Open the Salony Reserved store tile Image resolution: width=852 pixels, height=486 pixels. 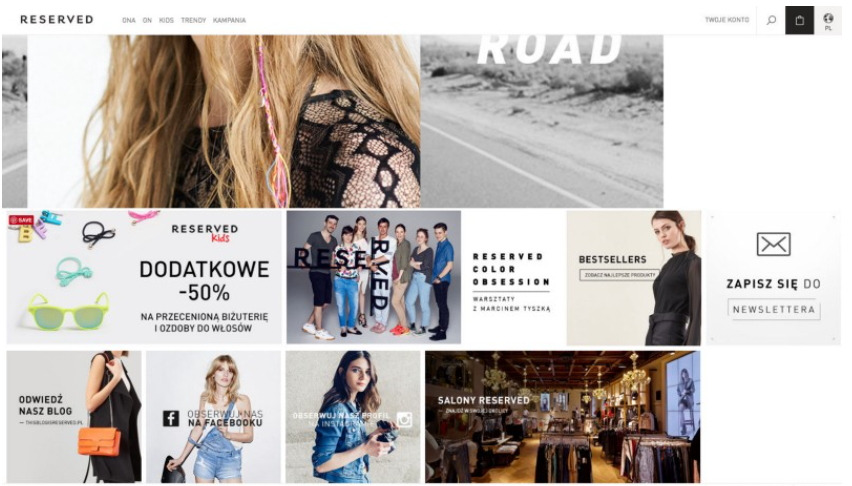click(x=562, y=416)
